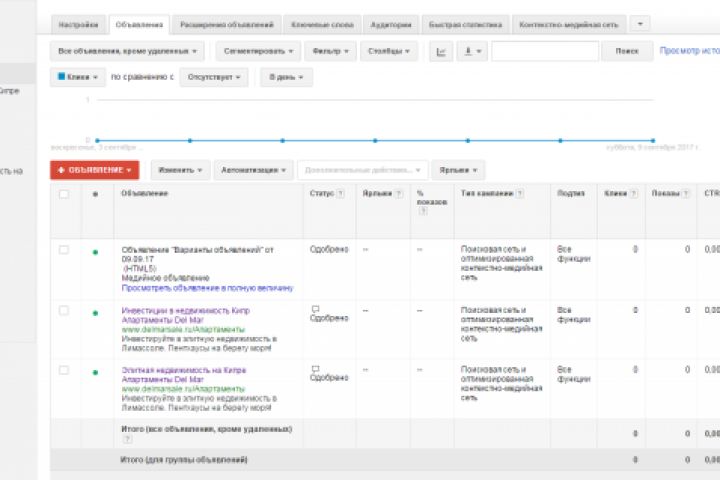Open the Дополнительные действия dropdown
Image resolution: width=720 pixels, height=480 pixels.
(363, 170)
